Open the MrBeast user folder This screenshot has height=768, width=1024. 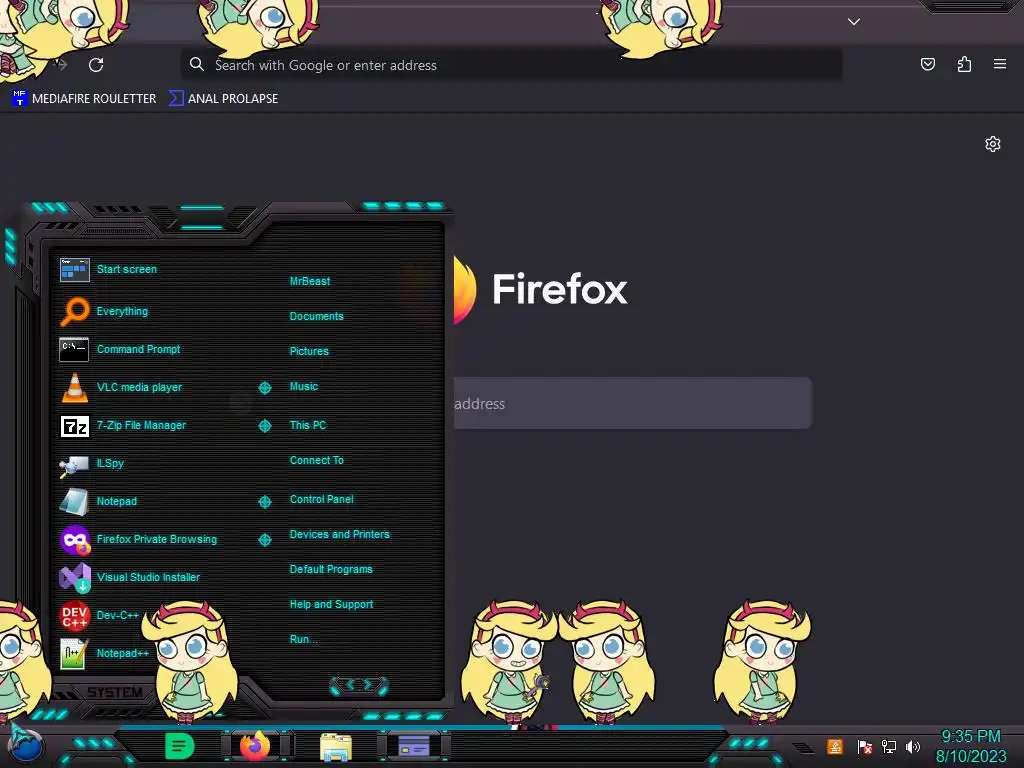click(310, 281)
